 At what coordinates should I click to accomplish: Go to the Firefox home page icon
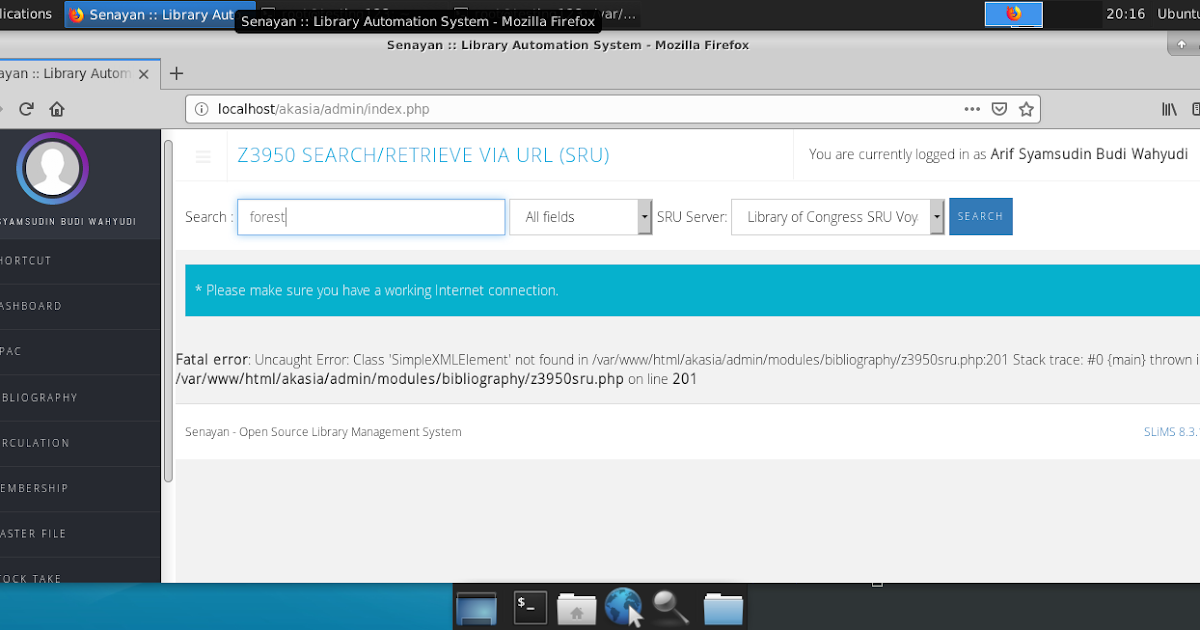(x=57, y=109)
